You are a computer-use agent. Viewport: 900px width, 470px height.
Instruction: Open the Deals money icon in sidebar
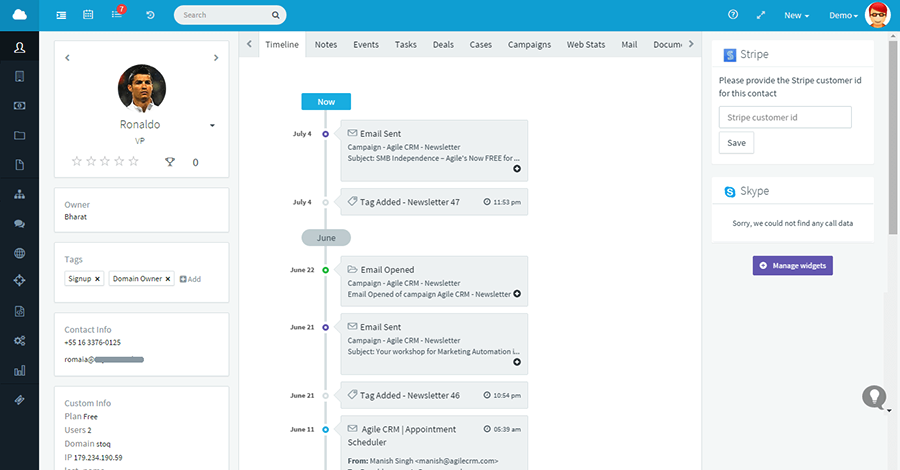[19, 105]
